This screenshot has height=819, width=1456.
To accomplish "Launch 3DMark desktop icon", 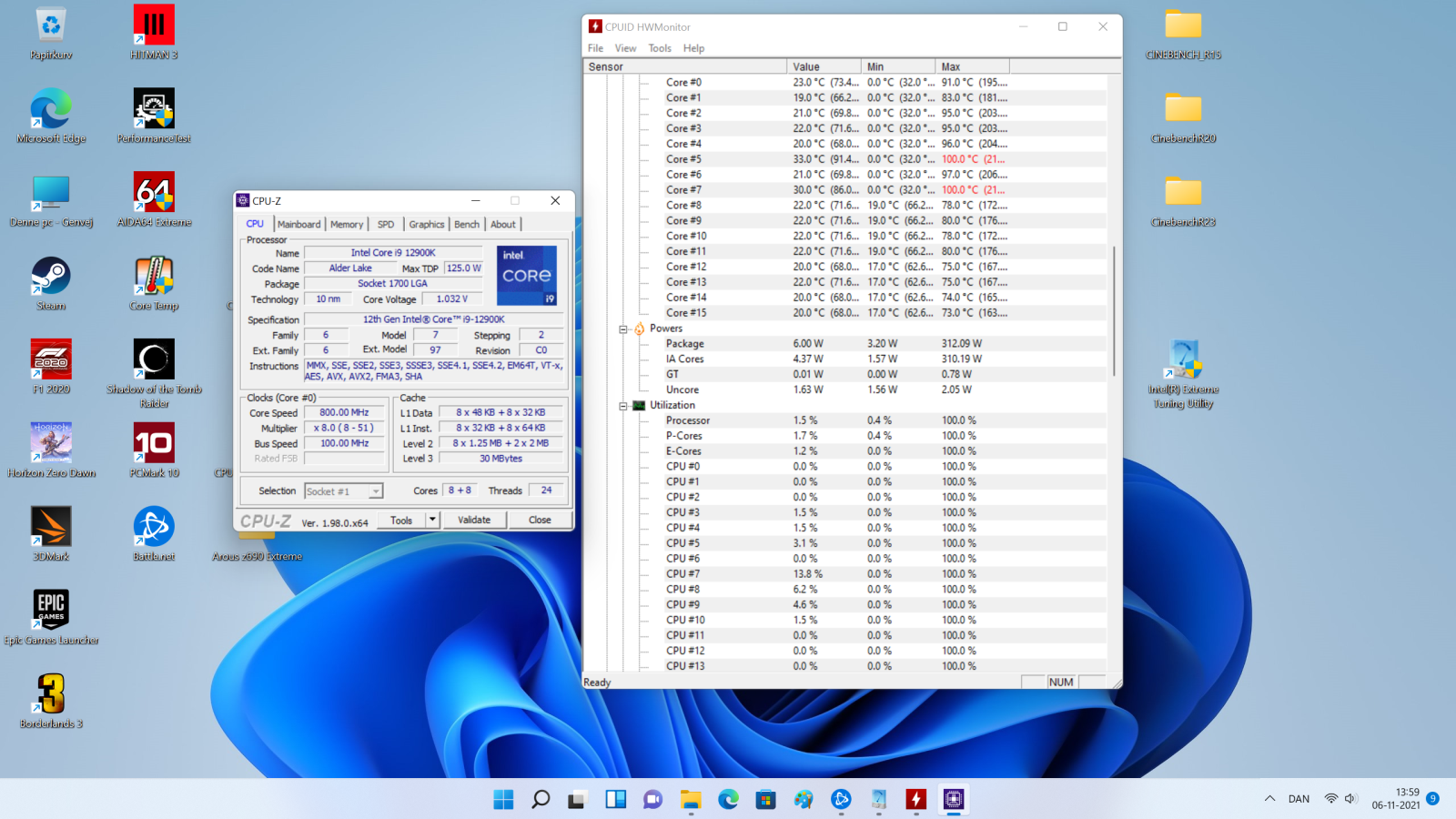I will (x=51, y=534).
